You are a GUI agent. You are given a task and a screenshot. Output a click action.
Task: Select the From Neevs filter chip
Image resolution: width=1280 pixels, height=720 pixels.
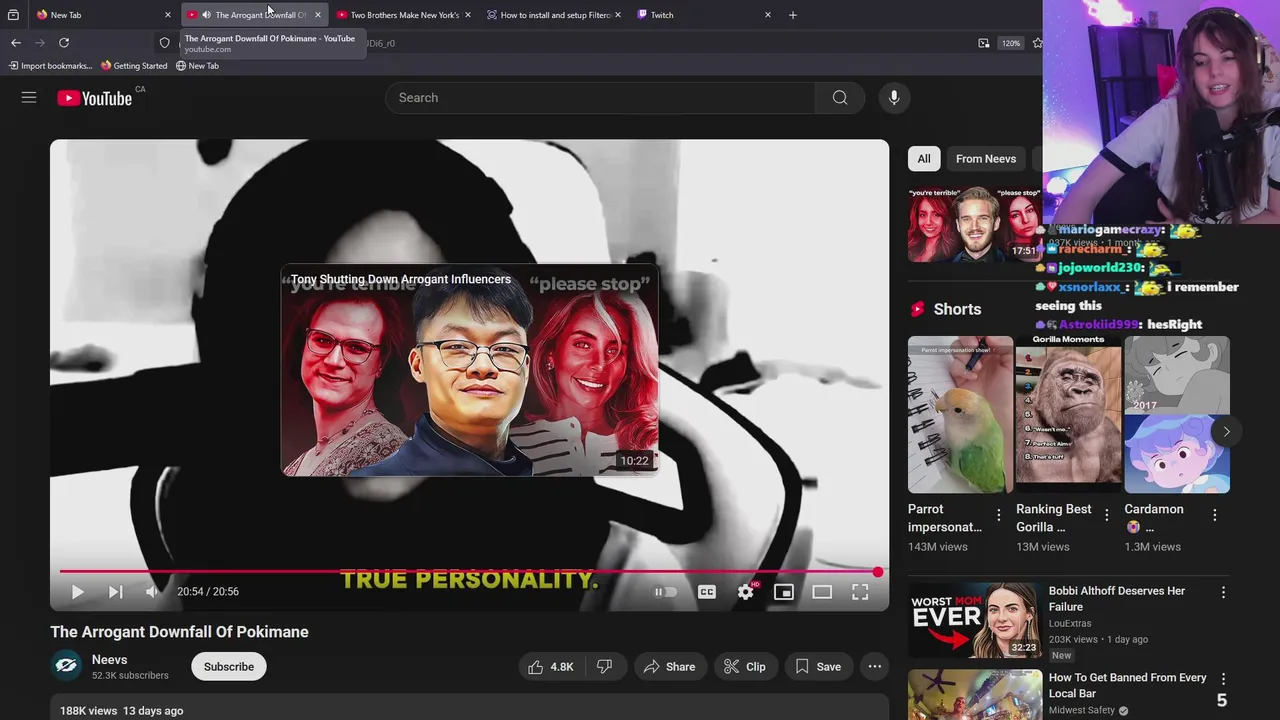pyautogui.click(x=985, y=159)
